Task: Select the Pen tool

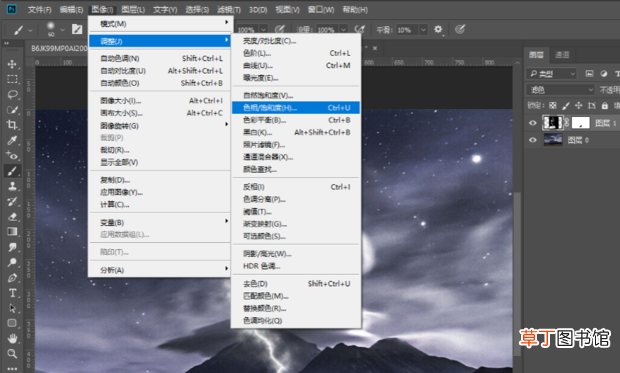Action: pos(12,278)
